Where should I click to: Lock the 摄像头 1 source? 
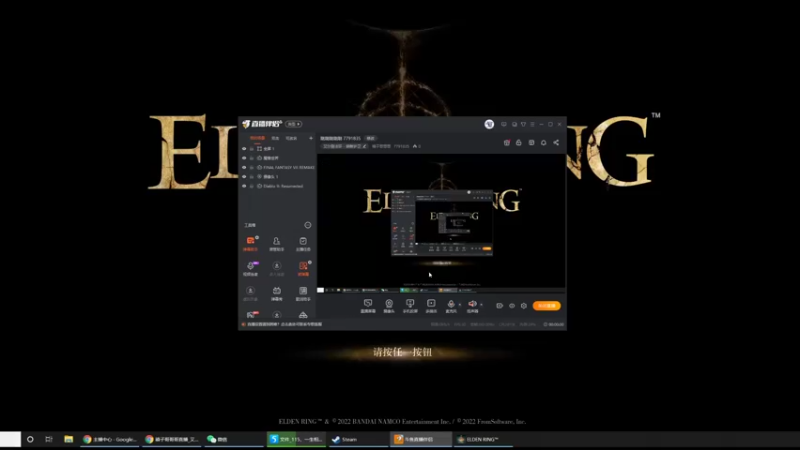[252, 177]
